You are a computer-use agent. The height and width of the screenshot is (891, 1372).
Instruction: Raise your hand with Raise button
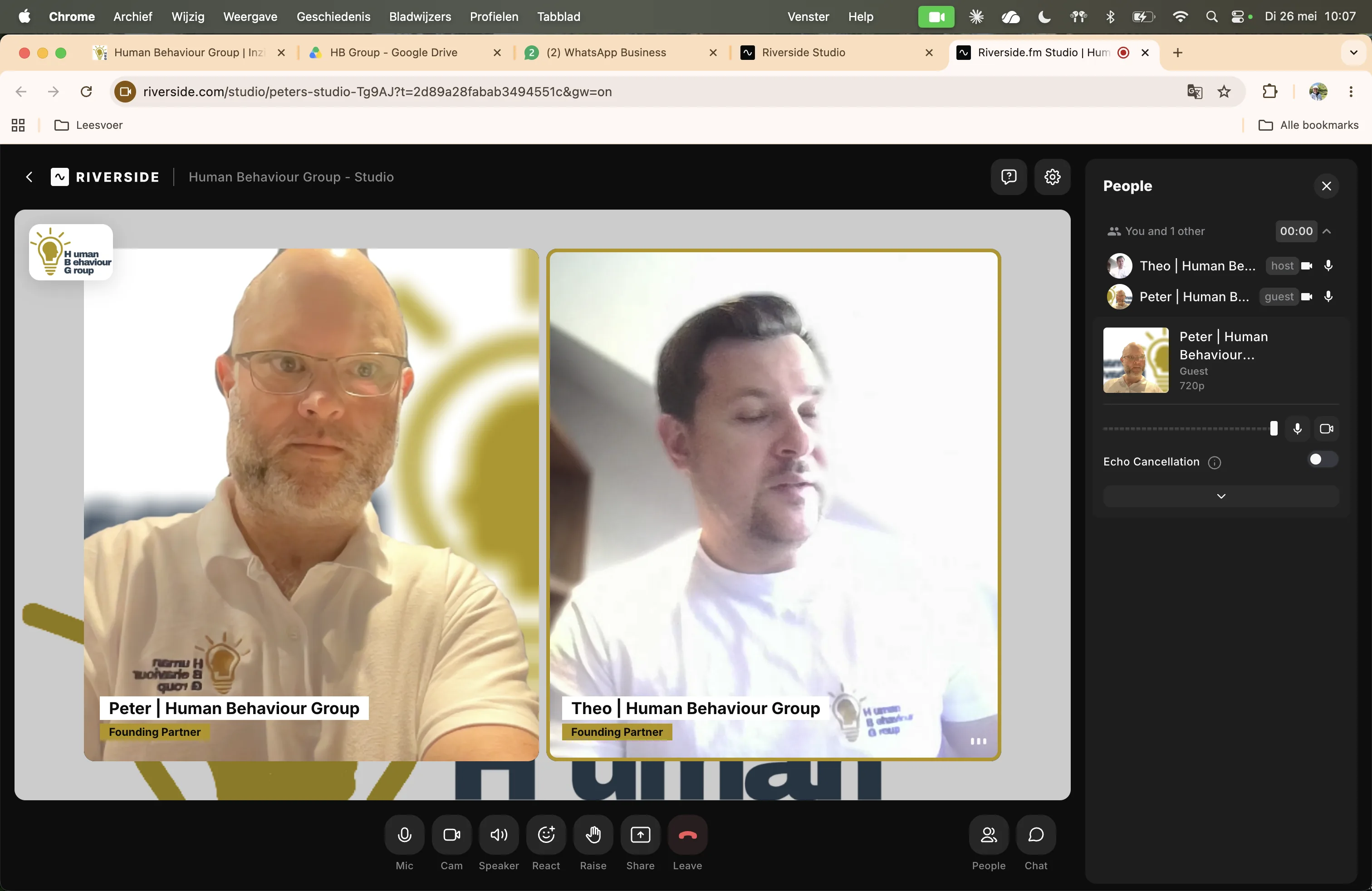click(593, 835)
